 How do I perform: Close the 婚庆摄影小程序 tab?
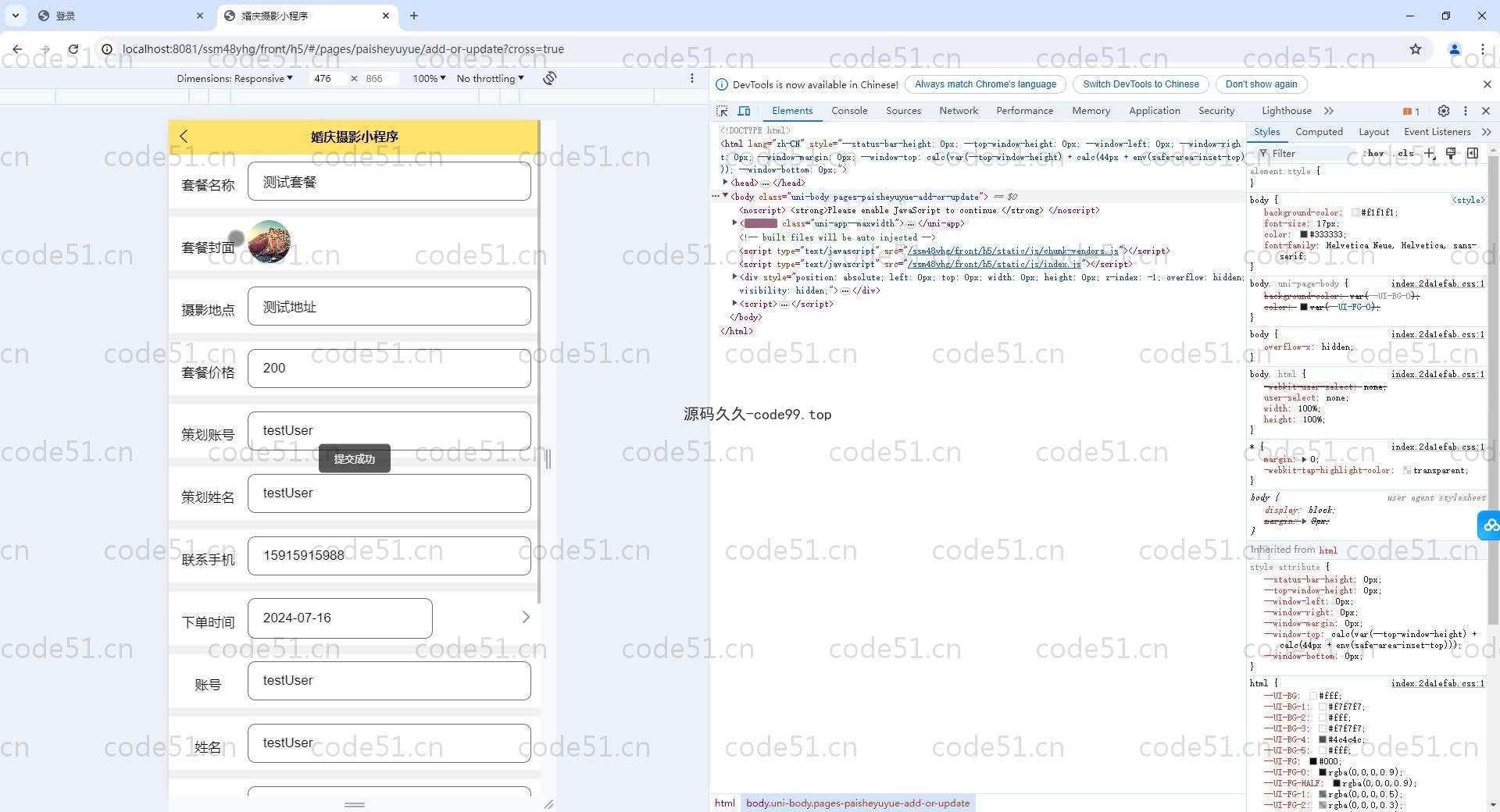[386, 16]
